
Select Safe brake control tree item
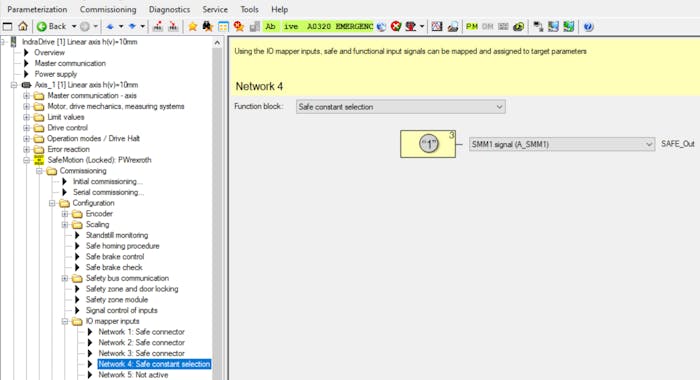[115, 257]
